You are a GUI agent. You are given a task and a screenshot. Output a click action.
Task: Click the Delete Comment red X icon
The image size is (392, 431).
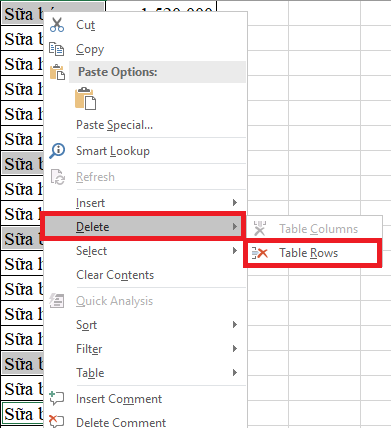tap(56, 421)
